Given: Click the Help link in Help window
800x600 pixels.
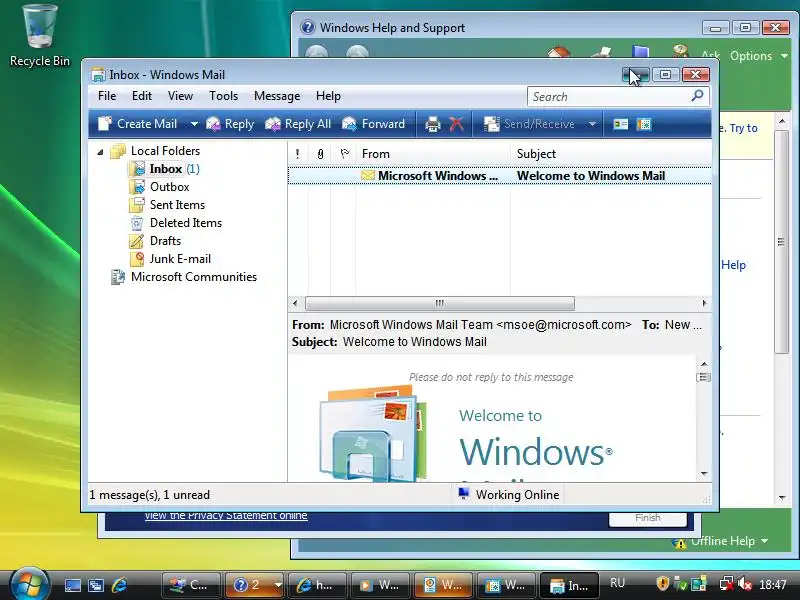Looking at the screenshot, I should tap(734, 265).
